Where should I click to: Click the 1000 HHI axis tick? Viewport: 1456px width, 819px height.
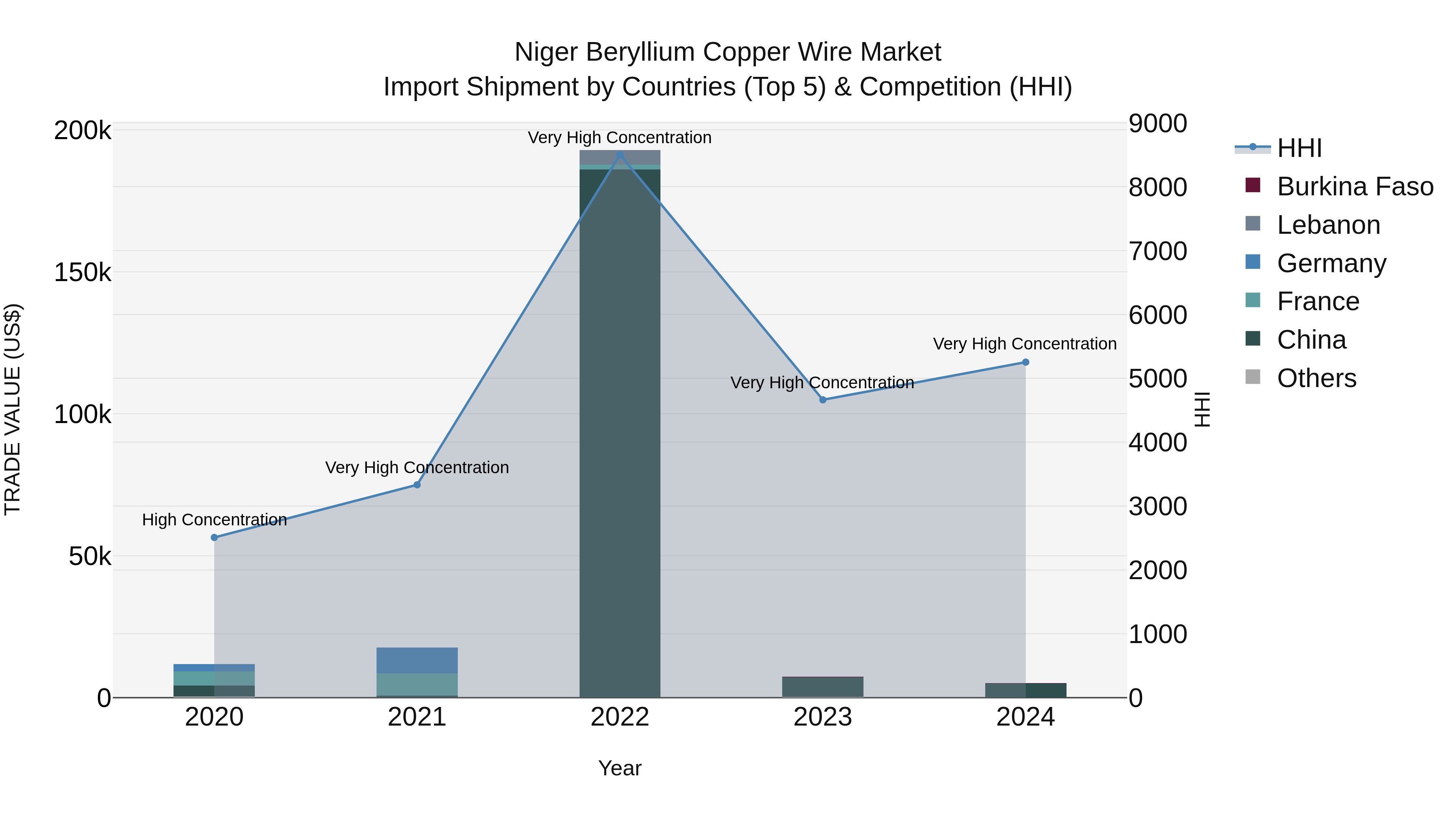(1158, 634)
